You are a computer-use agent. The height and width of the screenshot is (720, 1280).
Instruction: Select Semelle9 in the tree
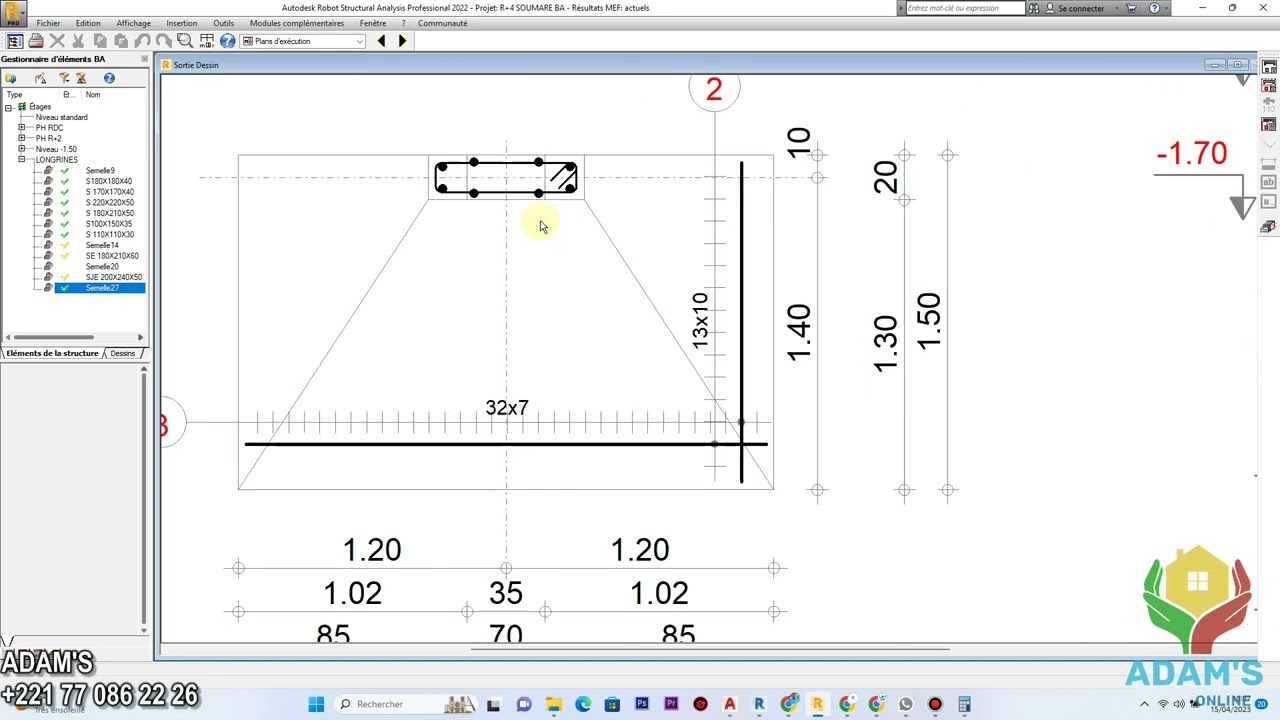[x=100, y=171]
